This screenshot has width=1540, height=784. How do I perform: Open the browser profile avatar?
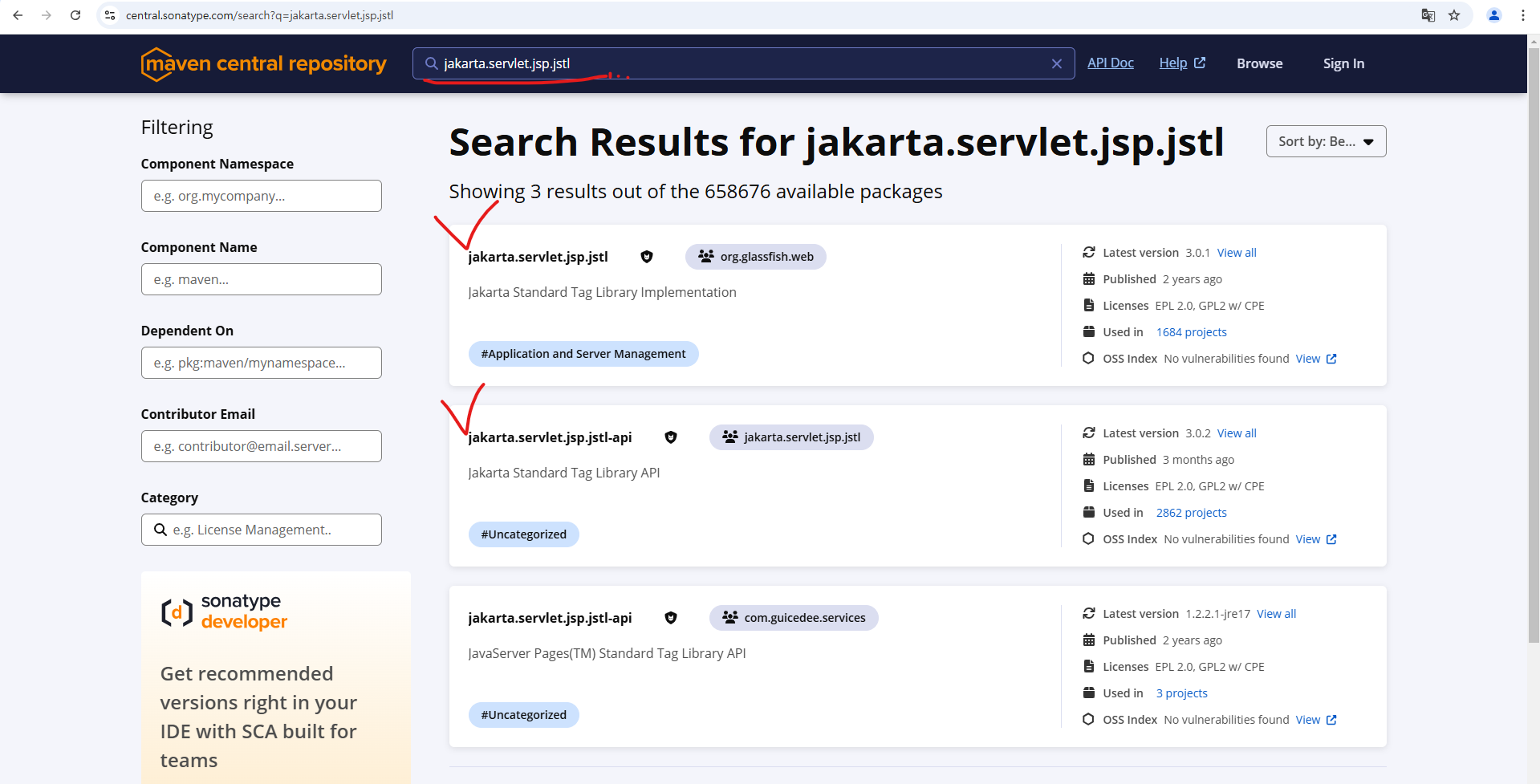click(x=1494, y=15)
